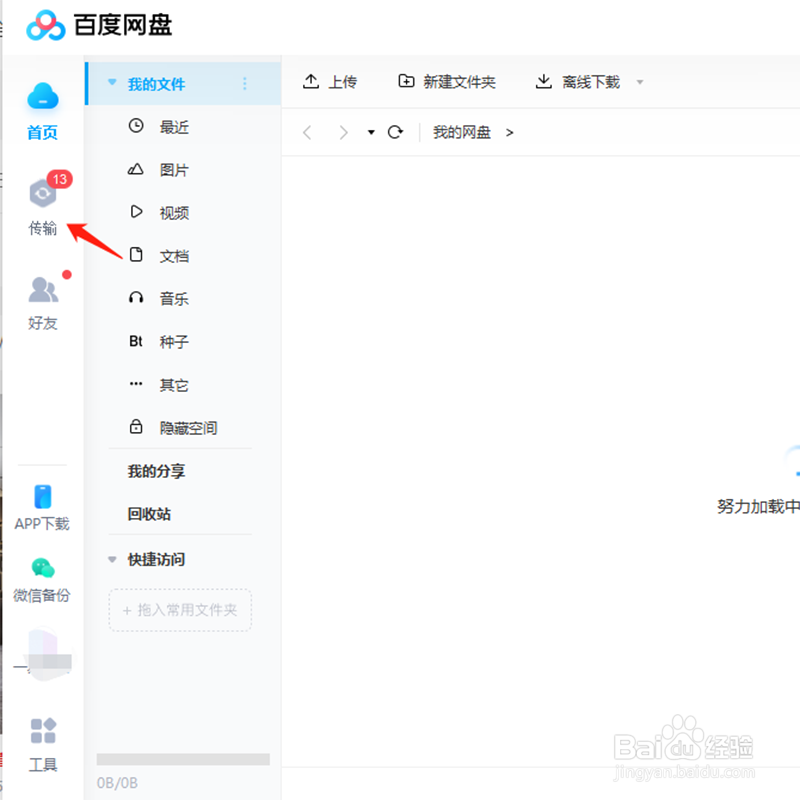Click the breadcrumb > arrow after 我的网盘

(x=509, y=133)
